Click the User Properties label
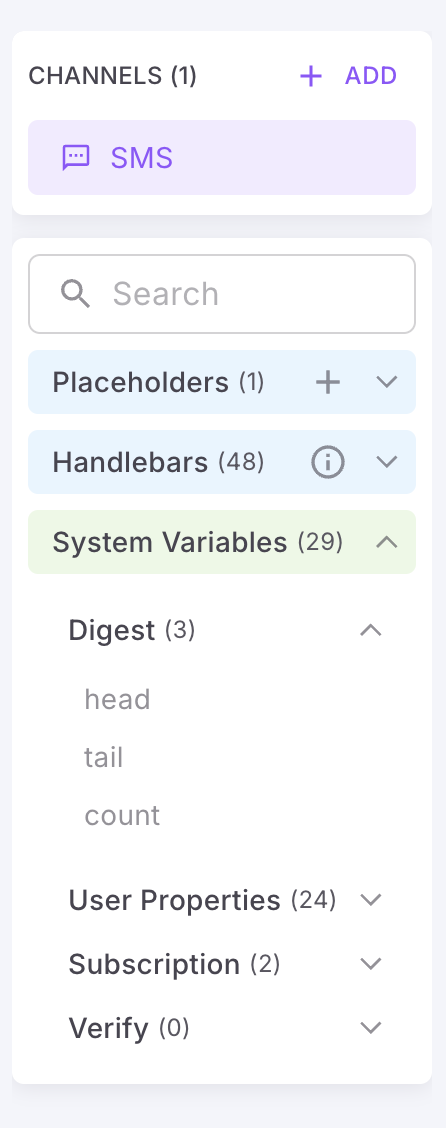This screenshot has height=1128, width=446. pos(174,899)
